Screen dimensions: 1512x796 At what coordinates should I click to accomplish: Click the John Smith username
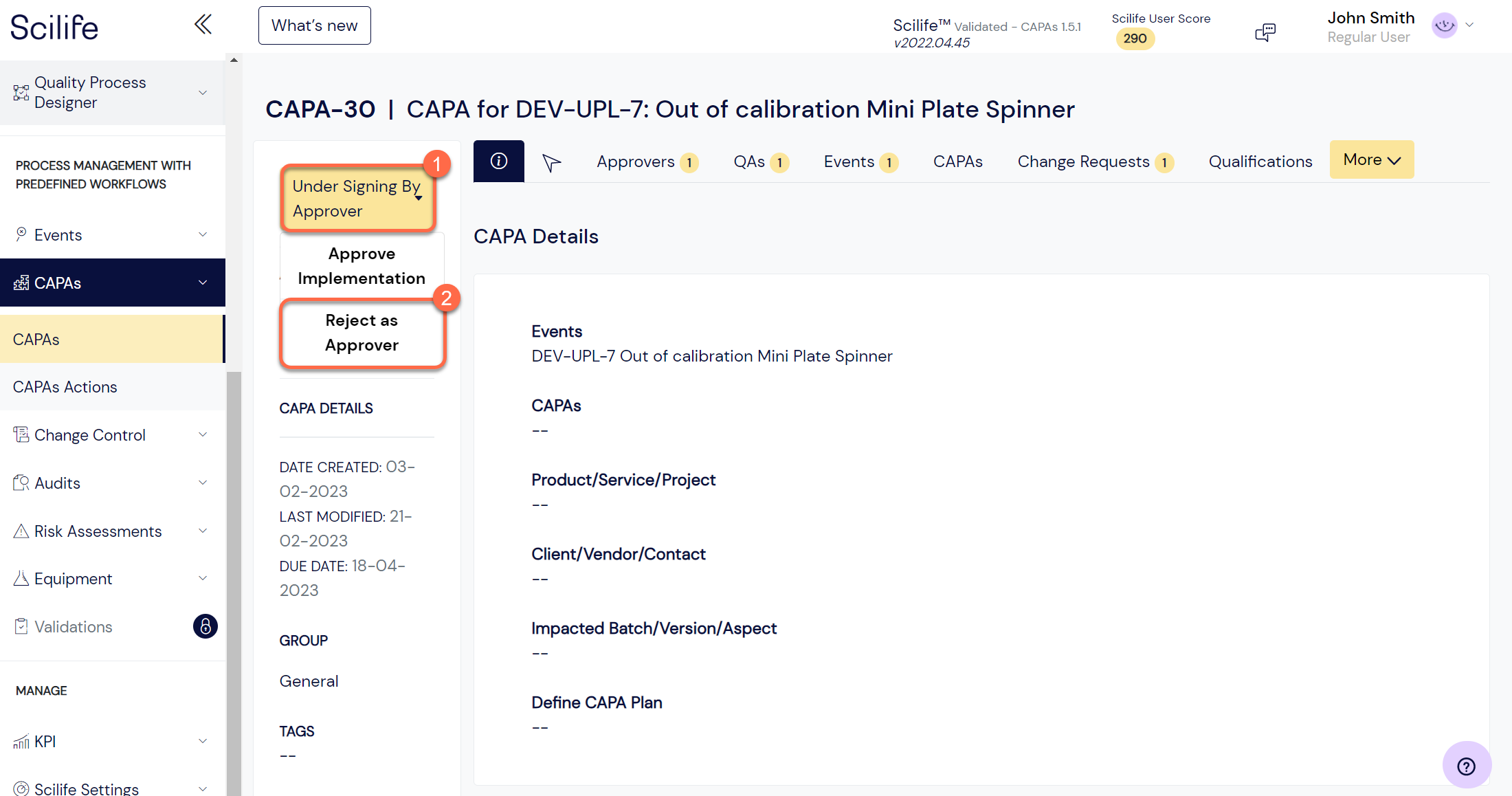[1370, 18]
